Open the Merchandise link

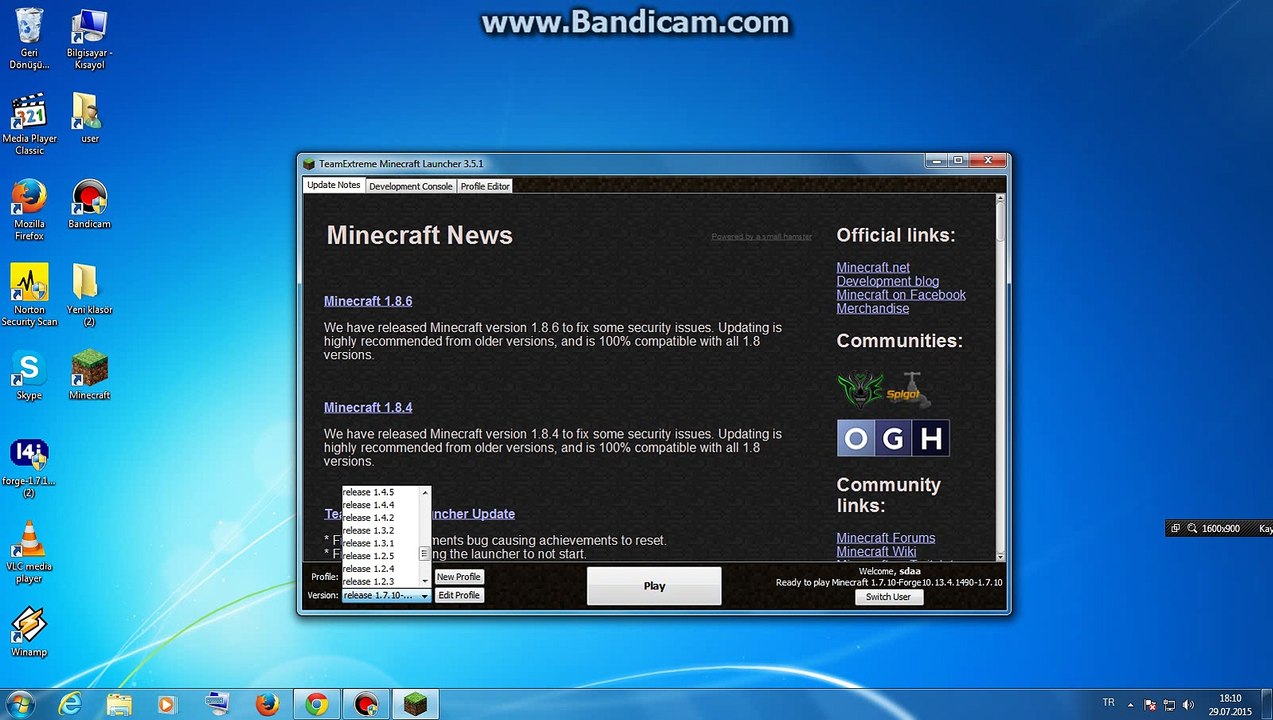(873, 309)
